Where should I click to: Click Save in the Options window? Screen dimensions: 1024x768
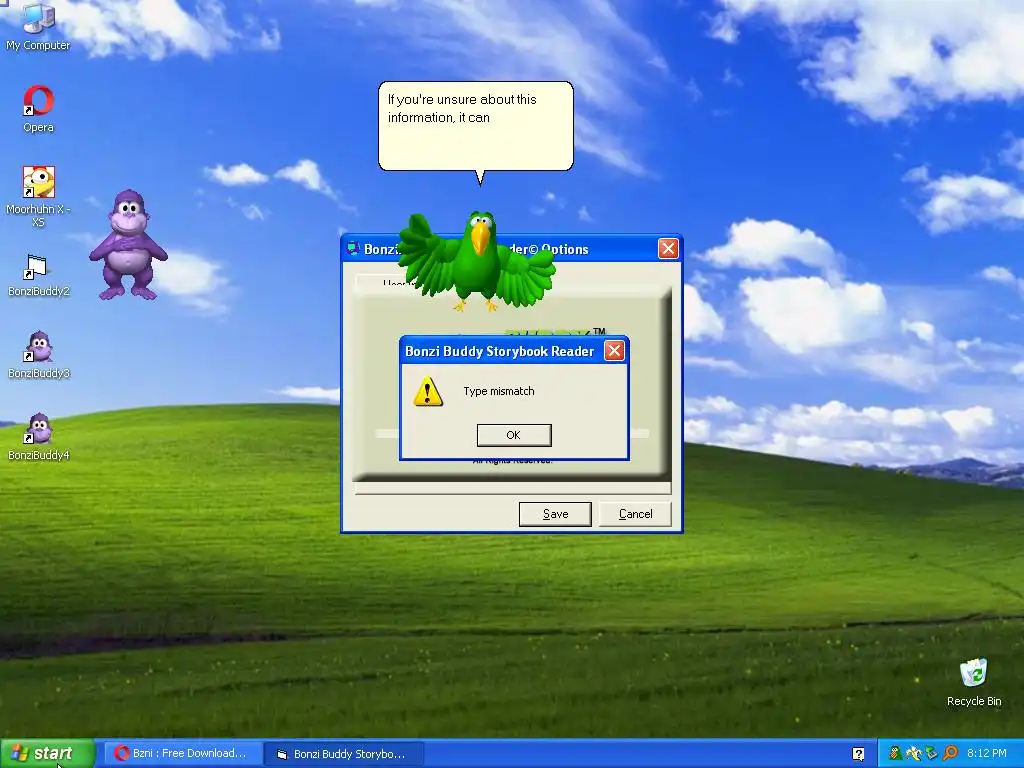[x=555, y=514]
